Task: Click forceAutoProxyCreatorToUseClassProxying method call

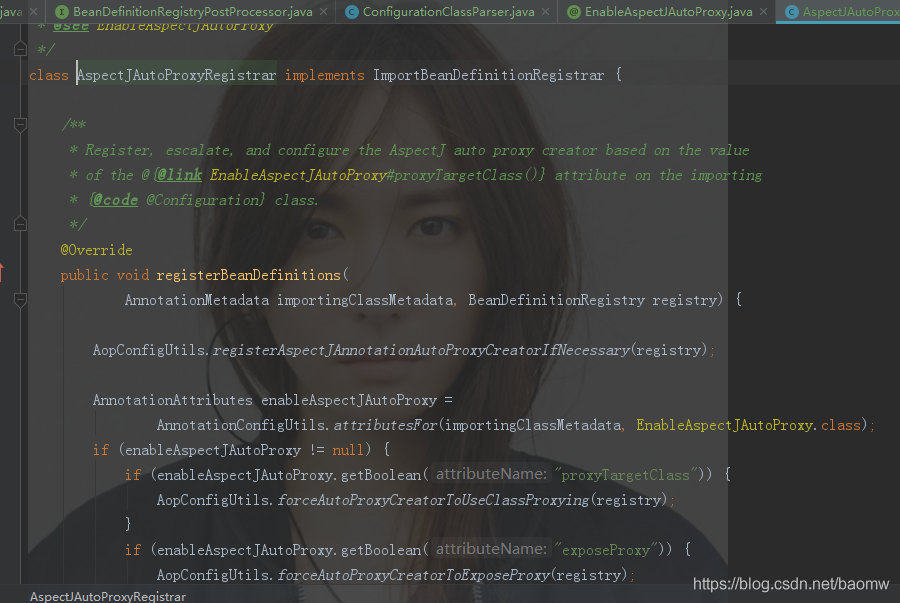Action: click(433, 500)
